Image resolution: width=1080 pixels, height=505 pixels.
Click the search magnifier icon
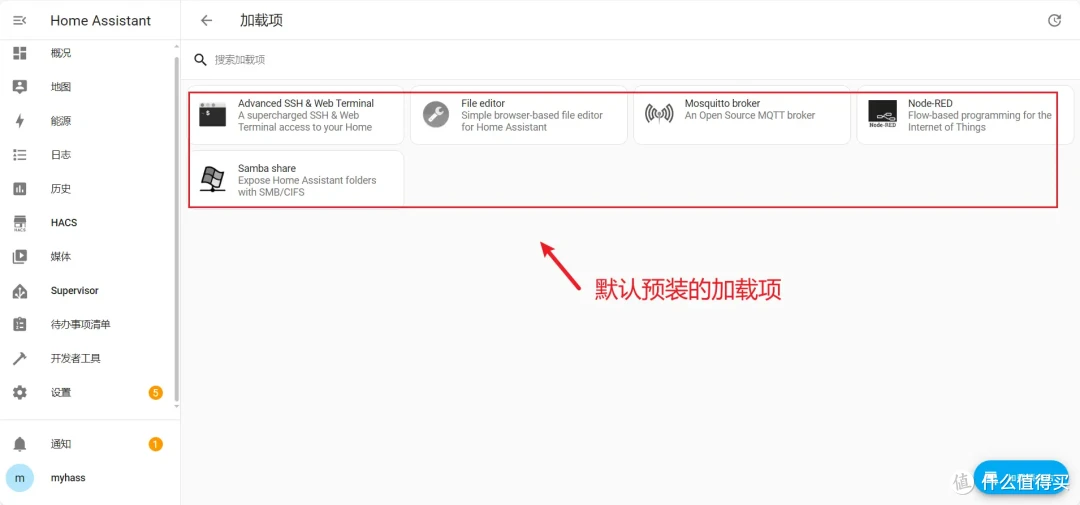pyautogui.click(x=200, y=60)
